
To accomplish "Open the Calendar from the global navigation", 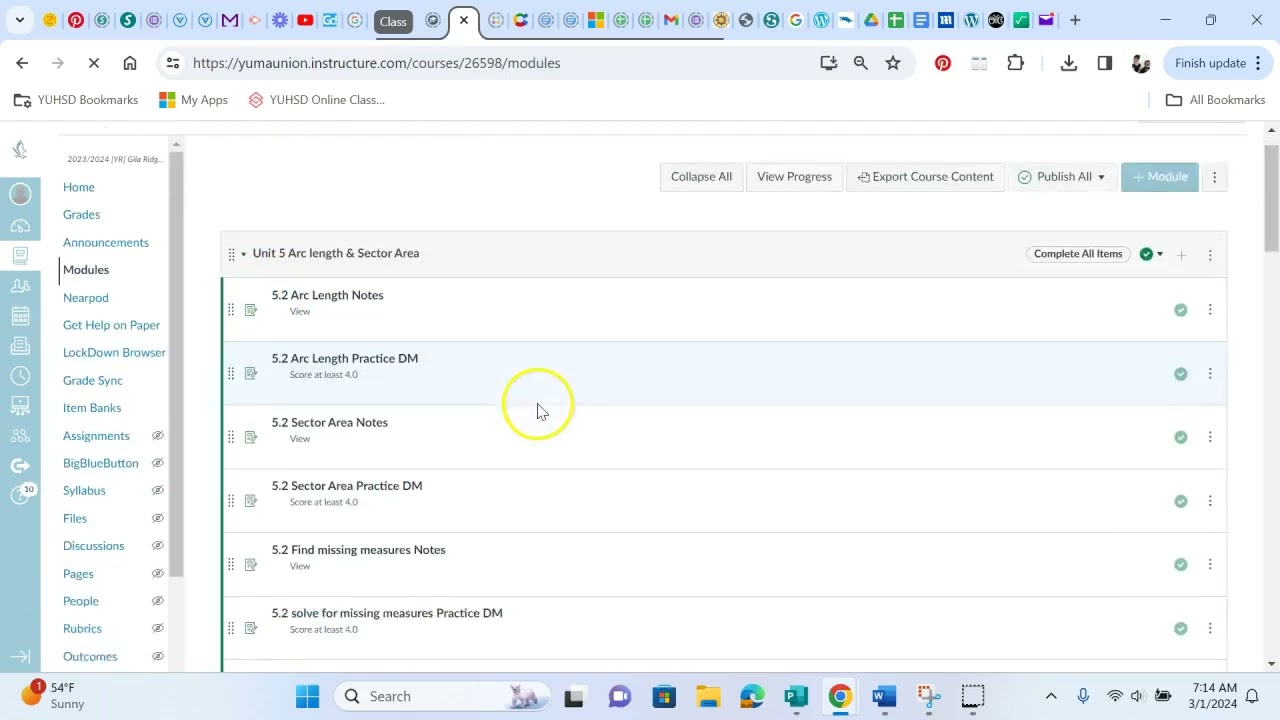I will click(x=20, y=316).
